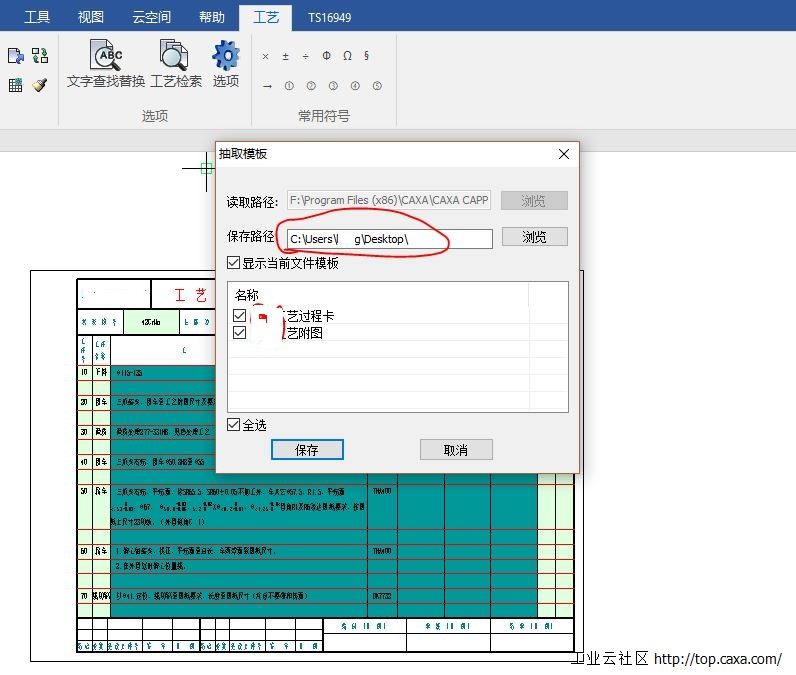Toggle the 全选 select-all checkbox

[x=234, y=425]
